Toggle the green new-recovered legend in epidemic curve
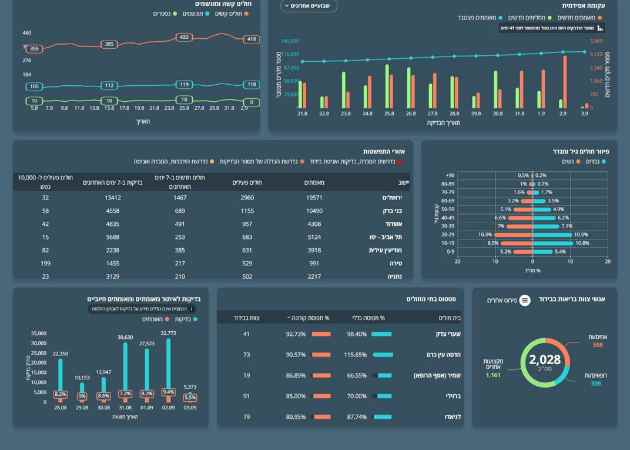The width and height of the screenshot is (630, 450). [x=530, y=18]
